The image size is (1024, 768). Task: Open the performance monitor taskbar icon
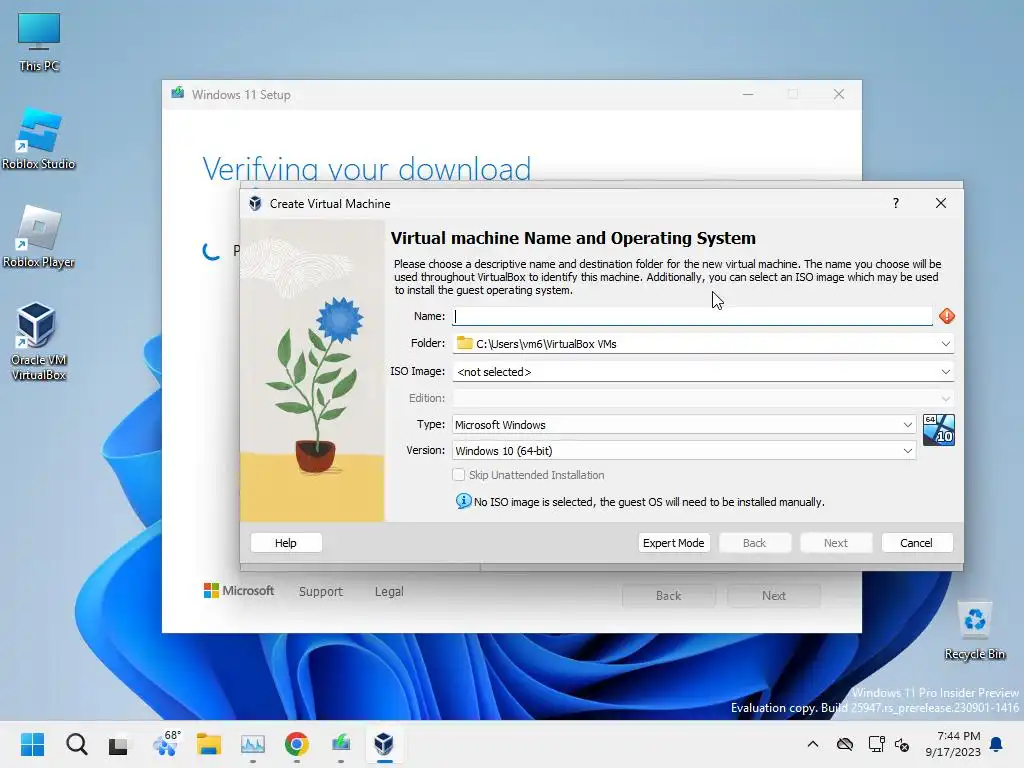[x=253, y=744]
